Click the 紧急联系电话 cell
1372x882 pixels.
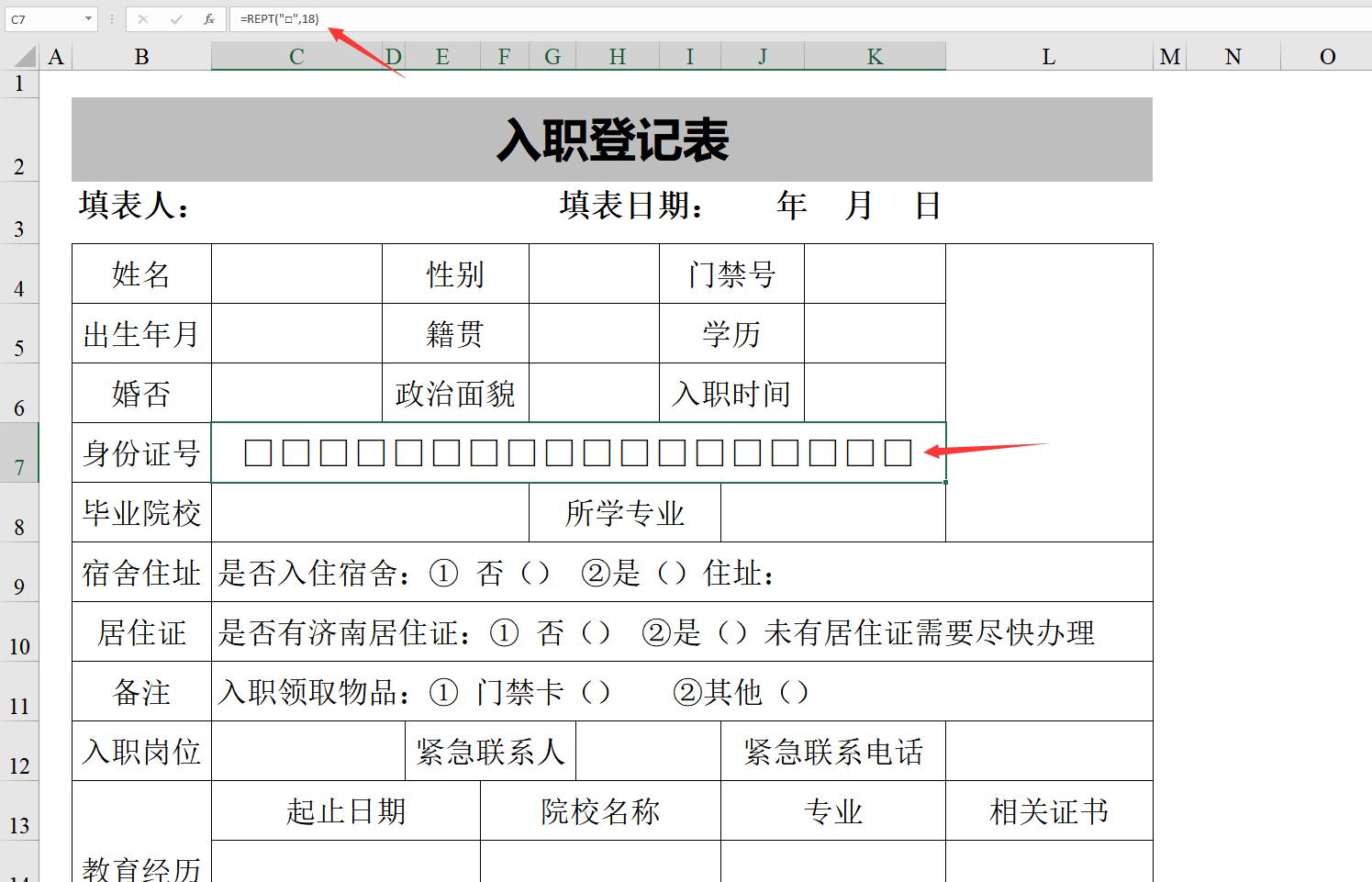[832, 752]
